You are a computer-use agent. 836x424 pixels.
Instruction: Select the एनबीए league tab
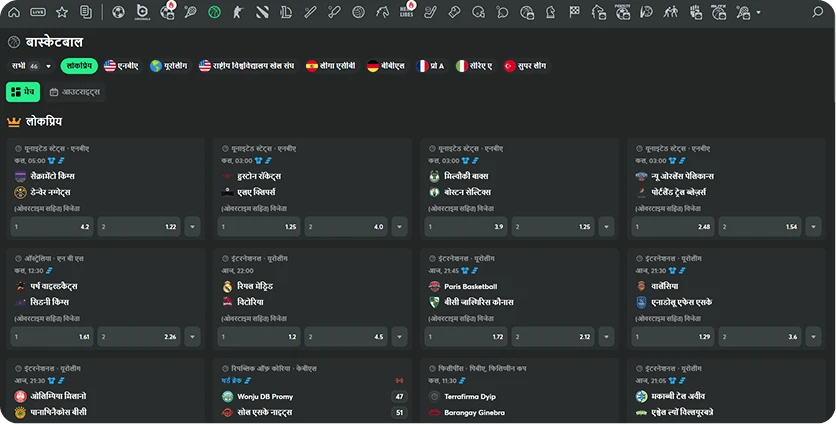[121, 66]
